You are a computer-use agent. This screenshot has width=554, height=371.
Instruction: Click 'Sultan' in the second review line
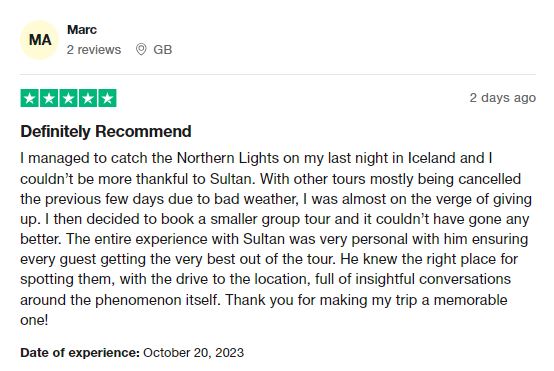(x=232, y=179)
